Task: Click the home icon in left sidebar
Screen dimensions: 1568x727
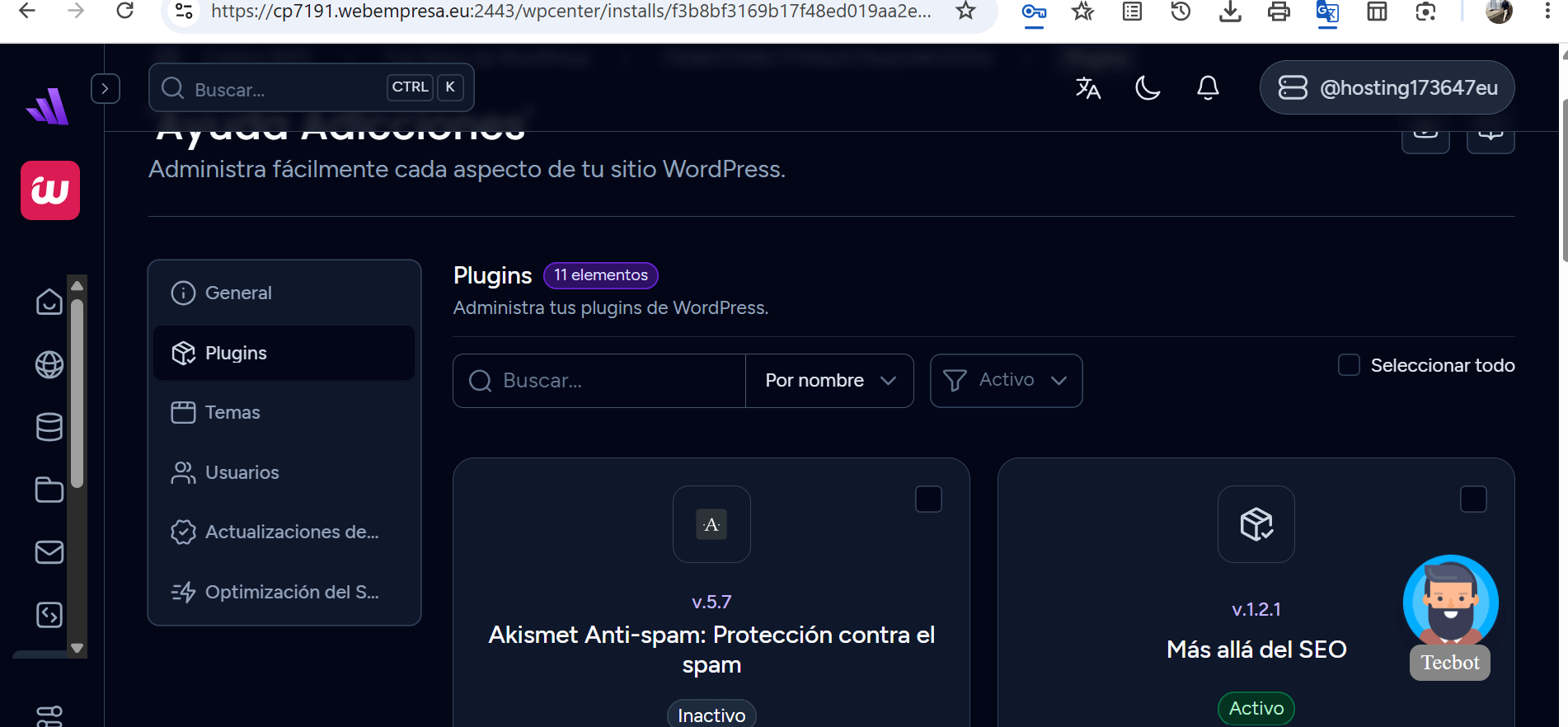Action: point(49,302)
